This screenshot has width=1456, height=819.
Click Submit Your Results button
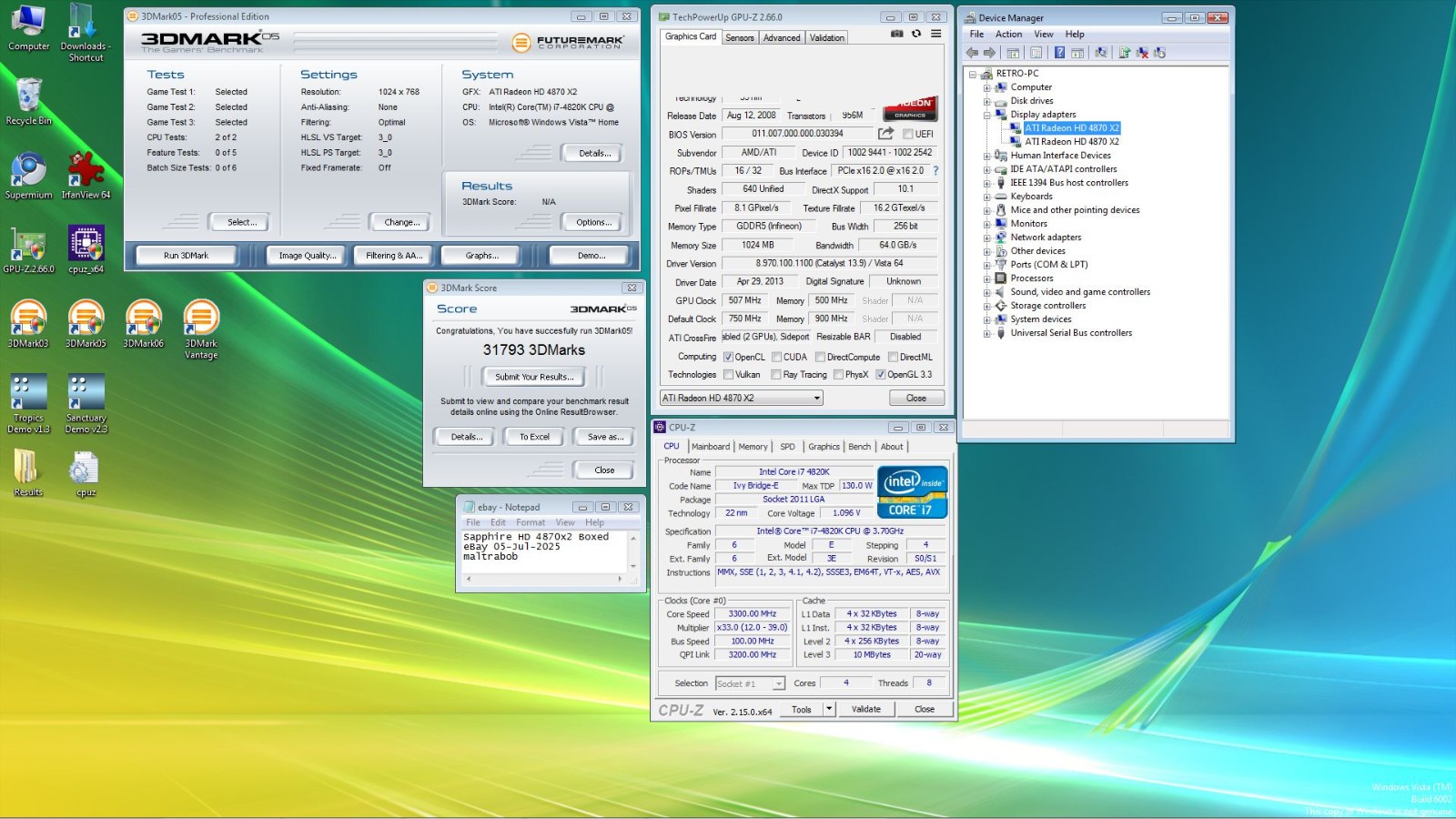tap(534, 377)
